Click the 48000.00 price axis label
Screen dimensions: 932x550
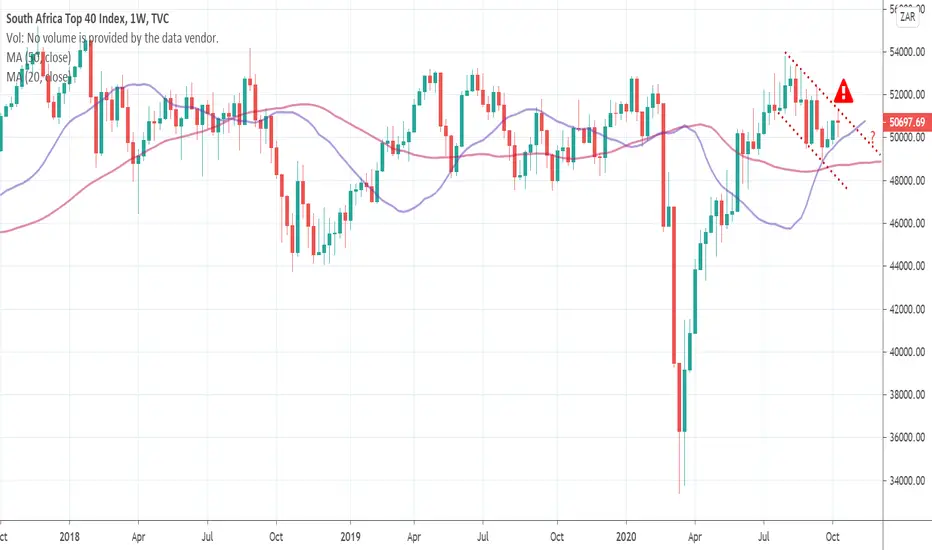point(907,181)
